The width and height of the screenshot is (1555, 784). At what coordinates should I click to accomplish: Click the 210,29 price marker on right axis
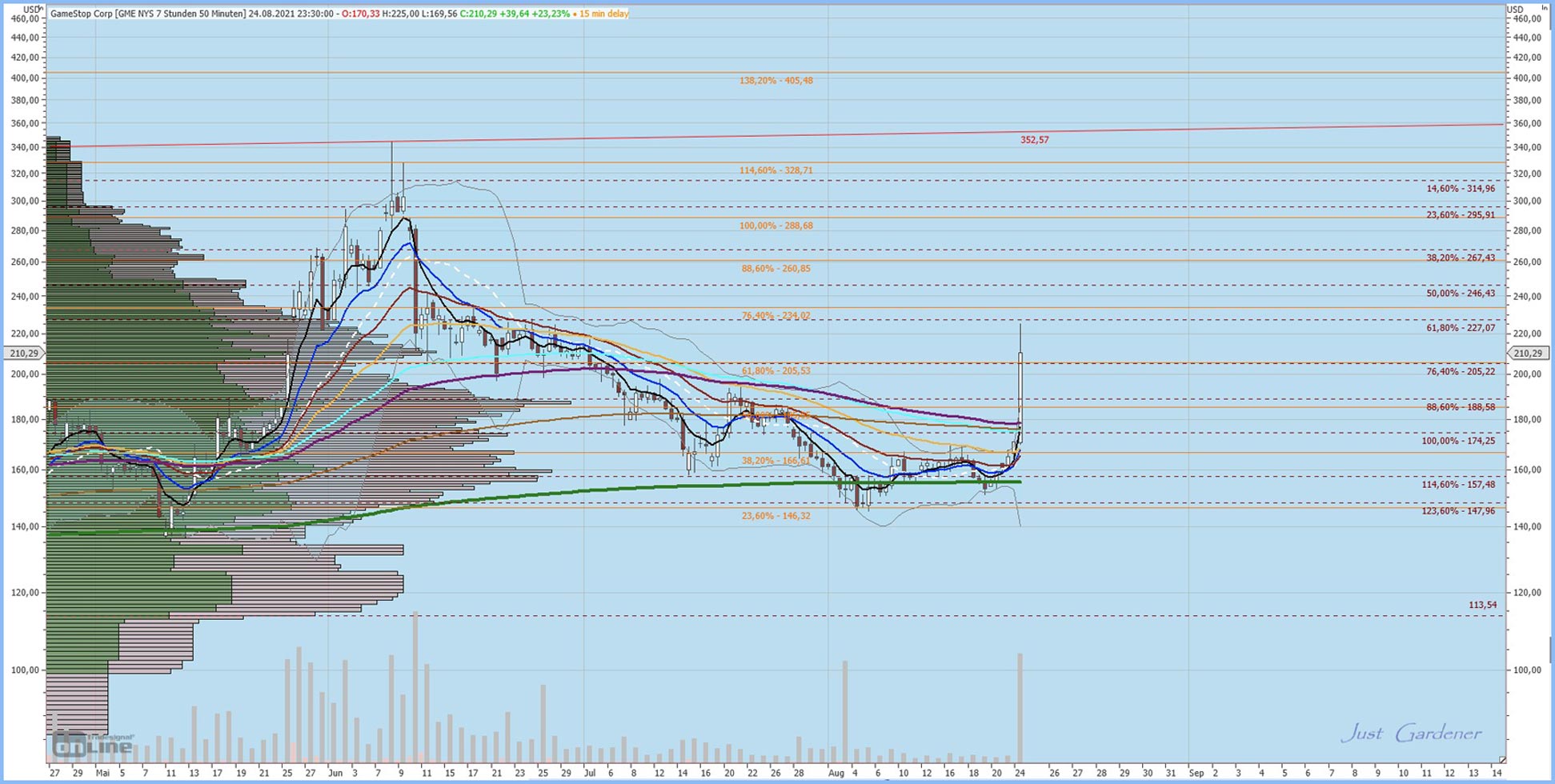1527,353
